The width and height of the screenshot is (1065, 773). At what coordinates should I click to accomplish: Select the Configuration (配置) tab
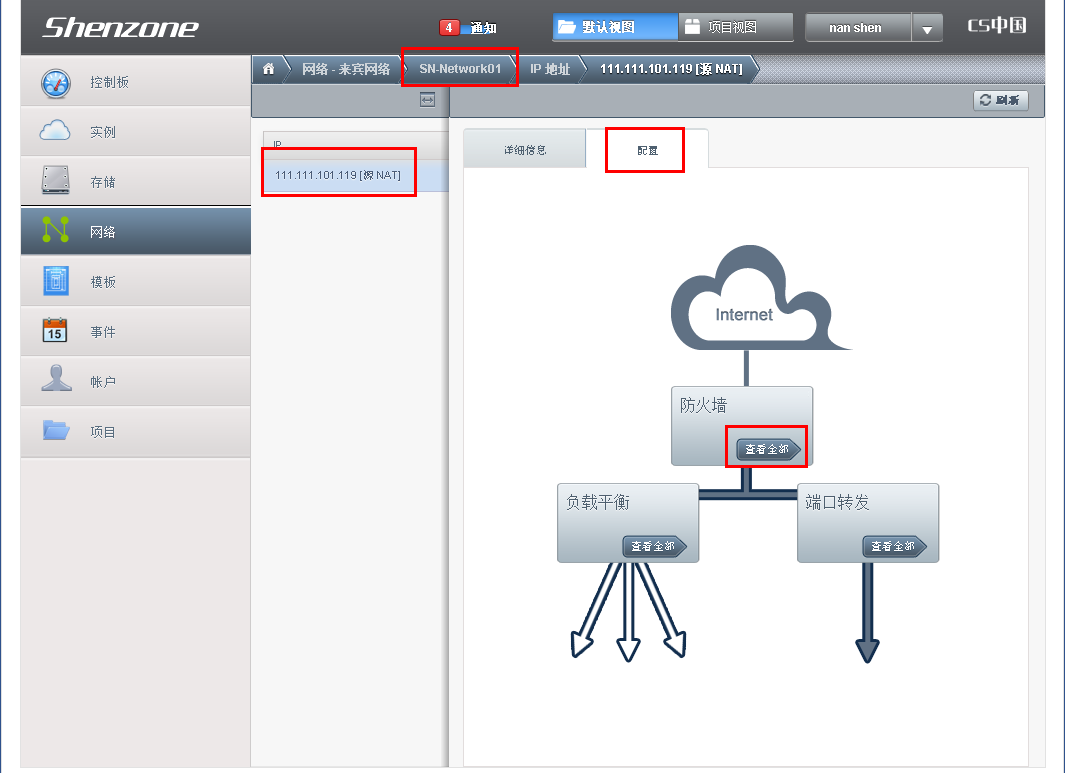[x=647, y=150]
